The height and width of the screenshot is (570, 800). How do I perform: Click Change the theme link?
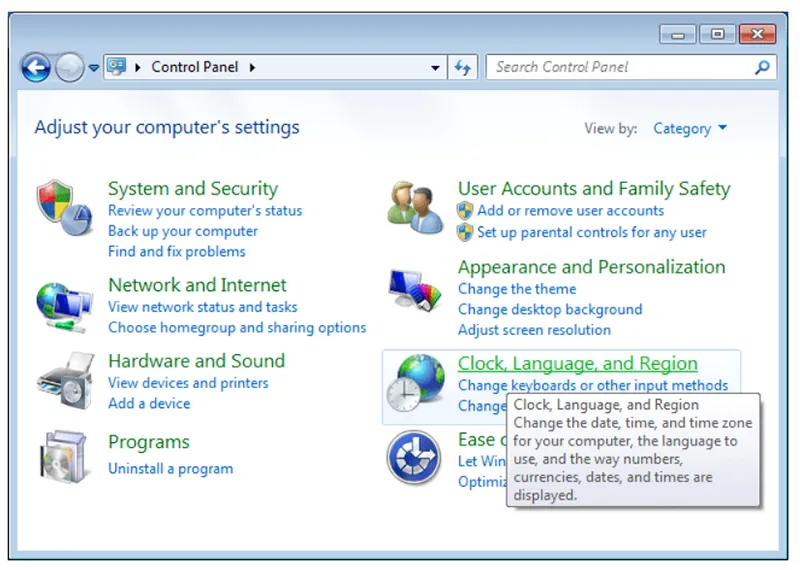click(517, 289)
